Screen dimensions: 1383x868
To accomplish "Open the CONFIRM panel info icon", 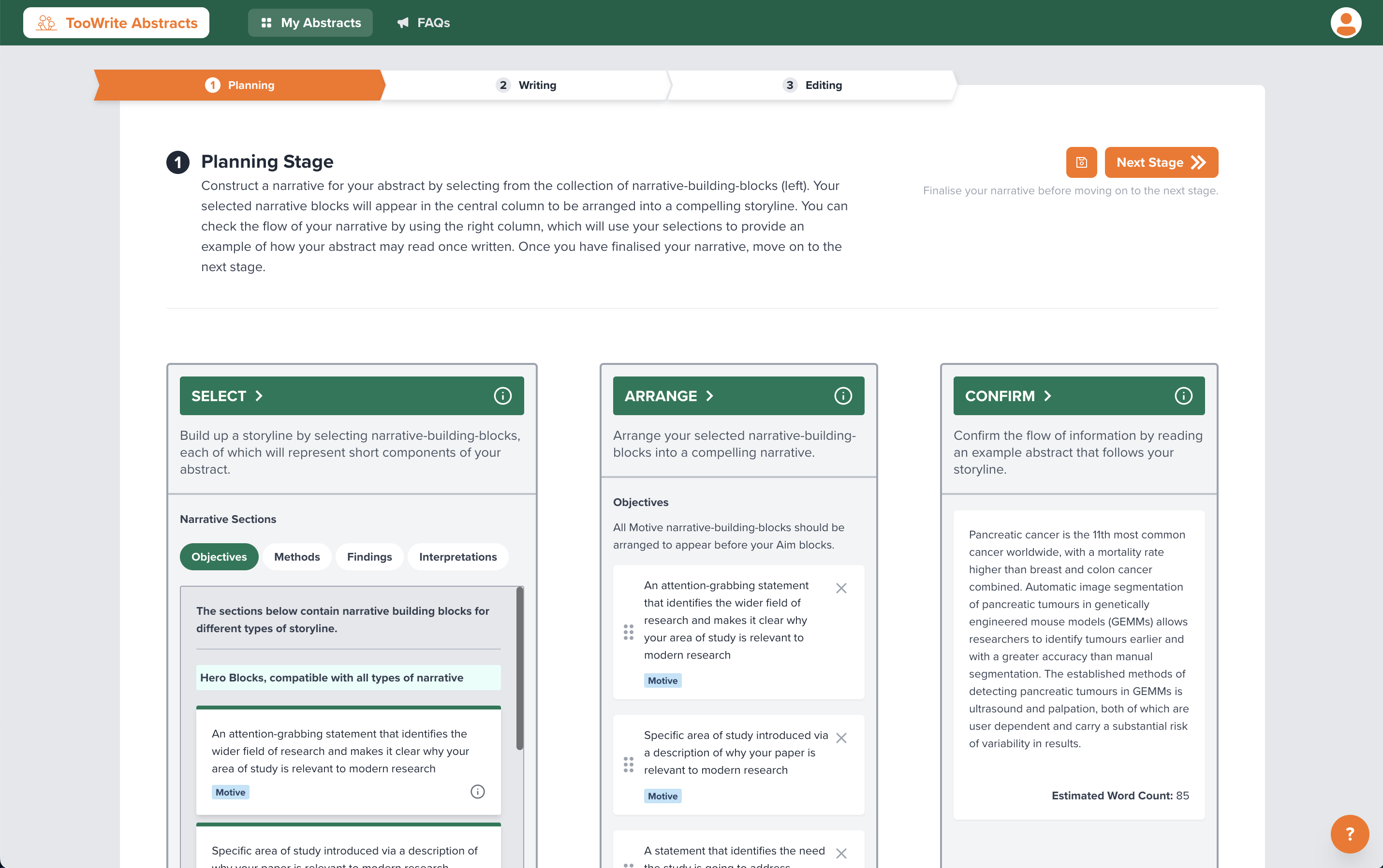I will (x=1183, y=396).
